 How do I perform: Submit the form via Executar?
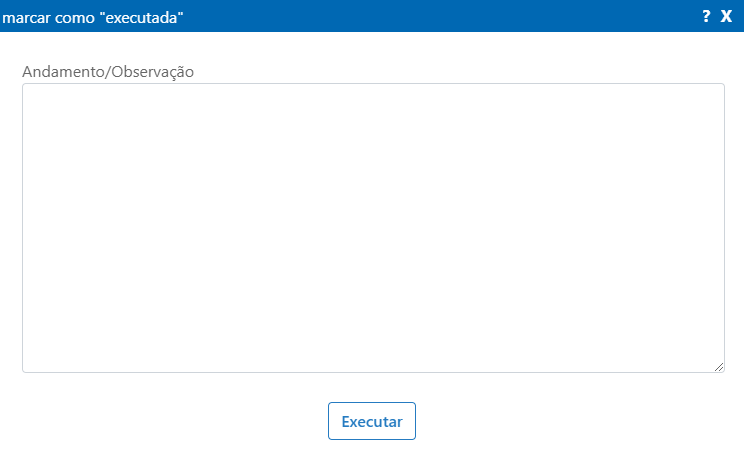372,421
